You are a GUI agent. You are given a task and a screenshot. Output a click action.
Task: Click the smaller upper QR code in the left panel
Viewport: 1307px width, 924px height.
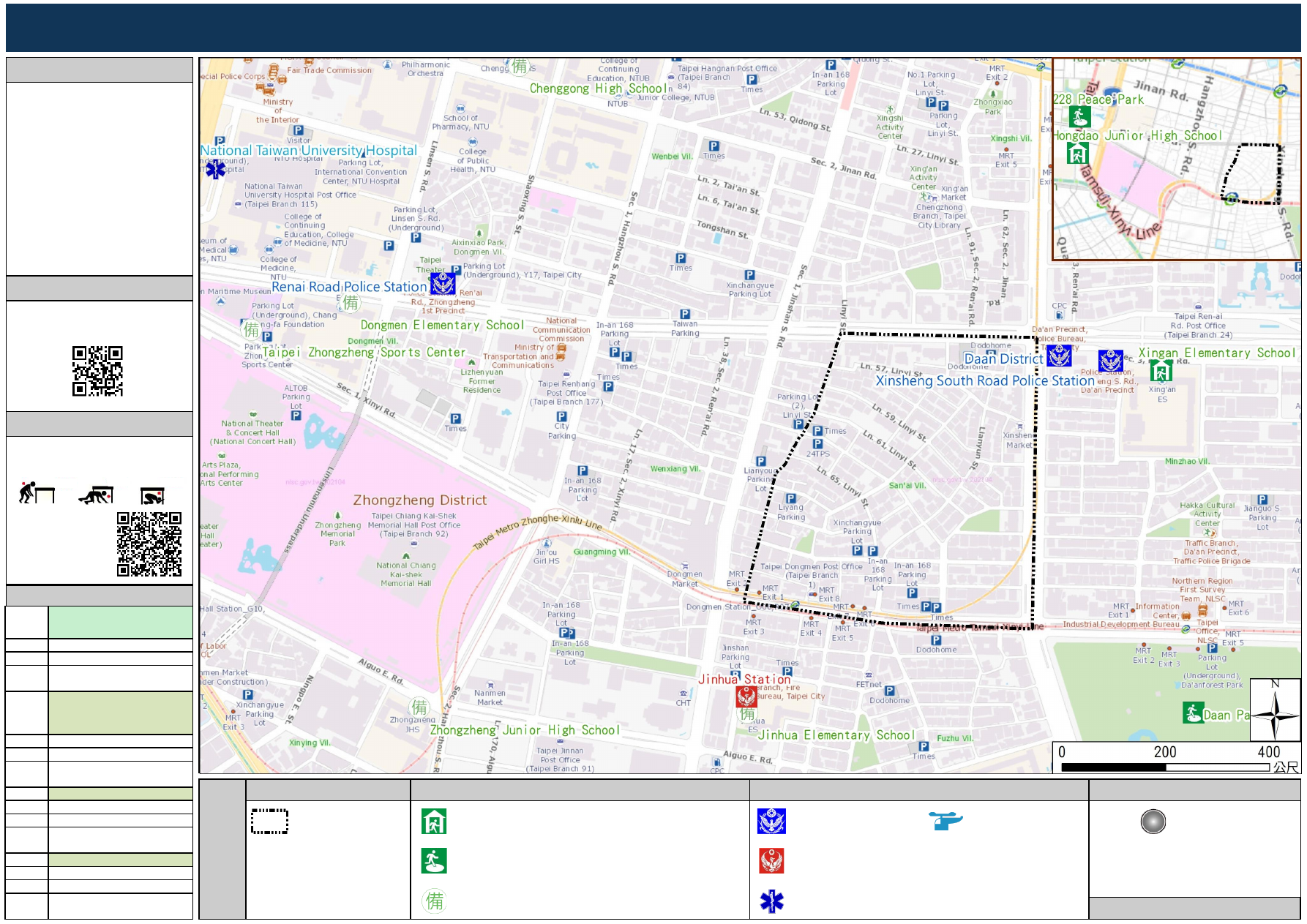coord(97,371)
